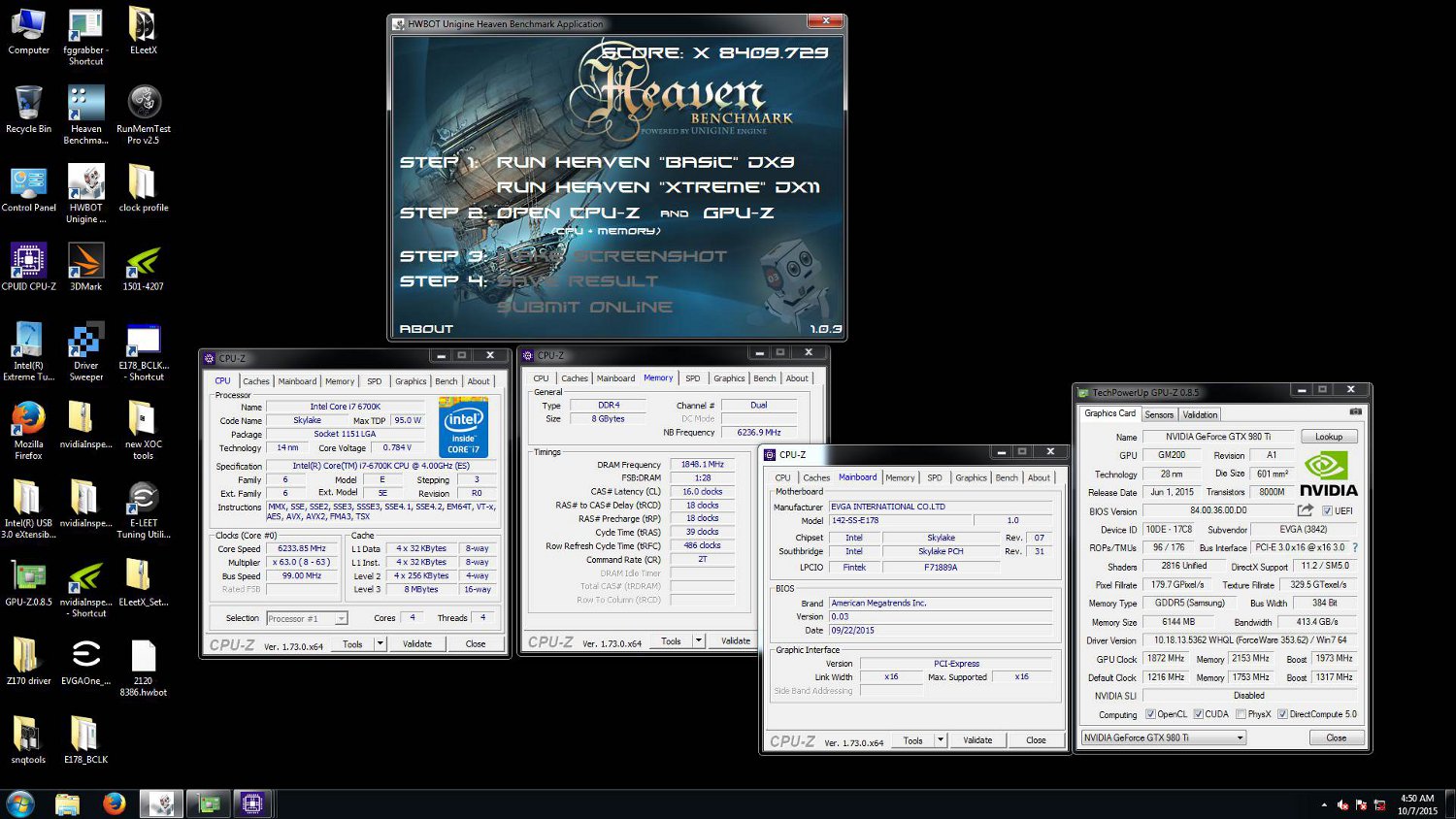This screenshot has height=819, width=1456.
Task: Expand Tools dropdown arrow in CPU-Z Mainboard window
Action: pos(940,740)
